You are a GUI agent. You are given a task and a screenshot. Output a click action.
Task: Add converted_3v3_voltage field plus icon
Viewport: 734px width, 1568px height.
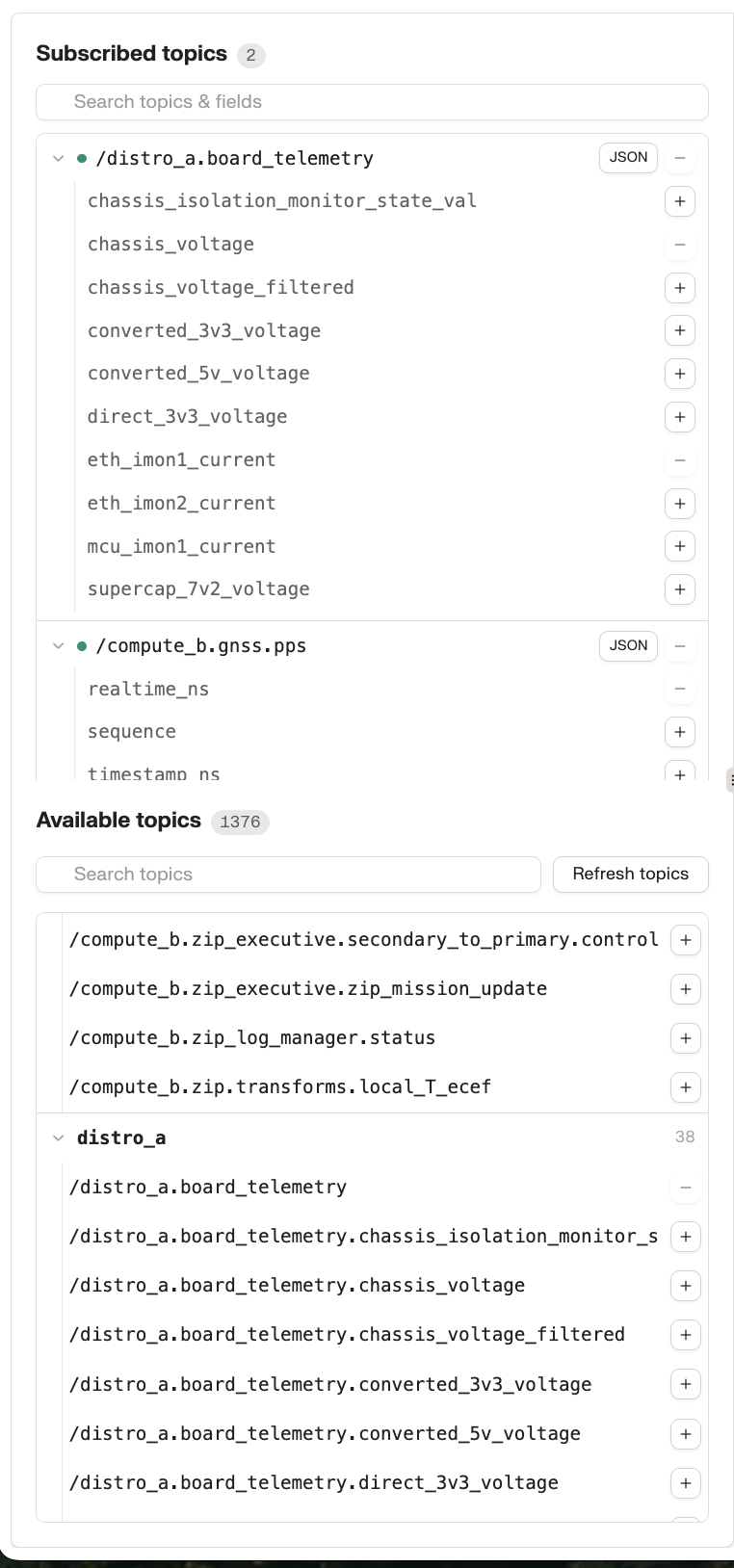tap(680, 330)
